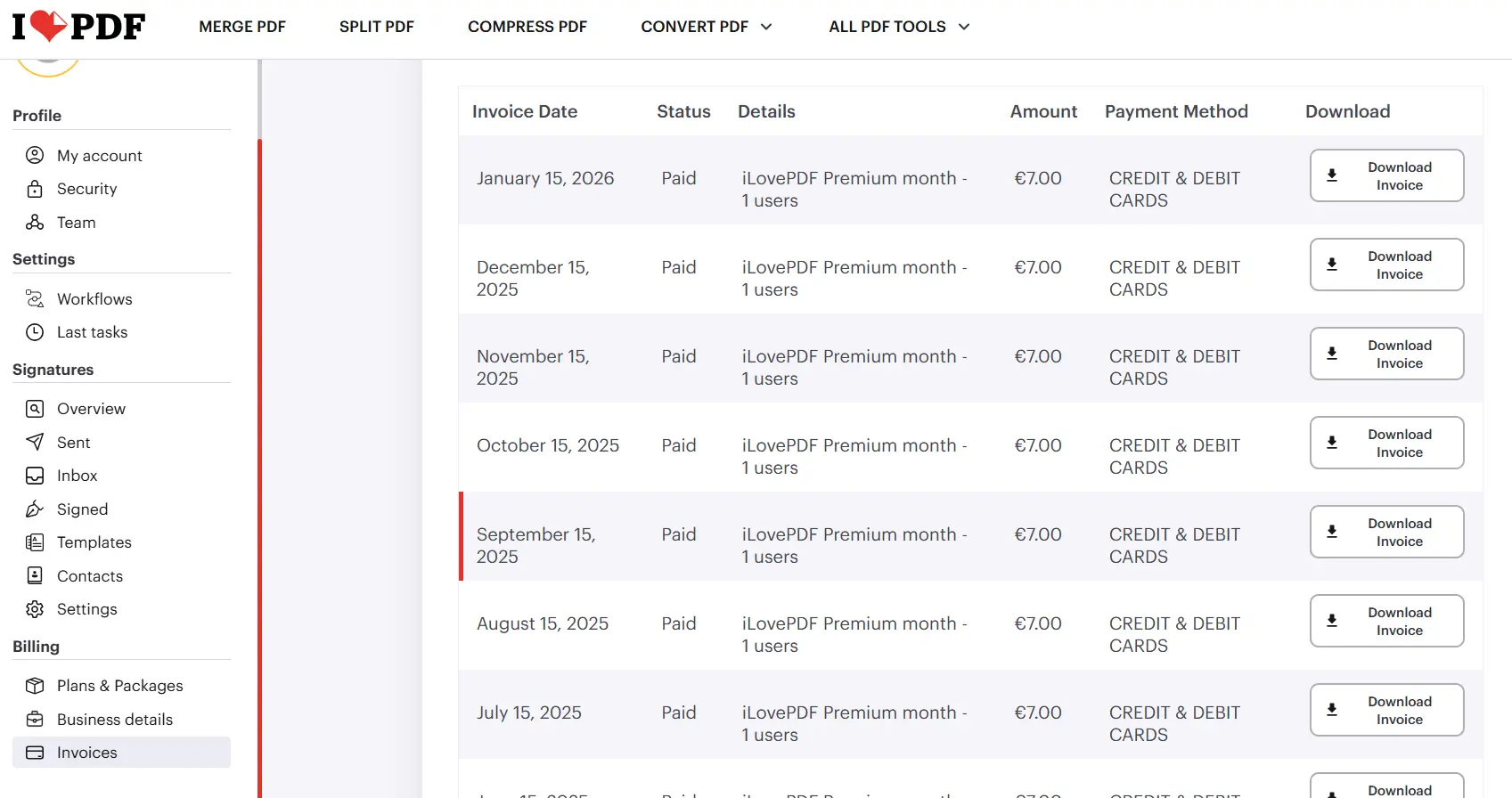Open the Merge PDF menu item

pyautogui.click(x=242, y=27)
